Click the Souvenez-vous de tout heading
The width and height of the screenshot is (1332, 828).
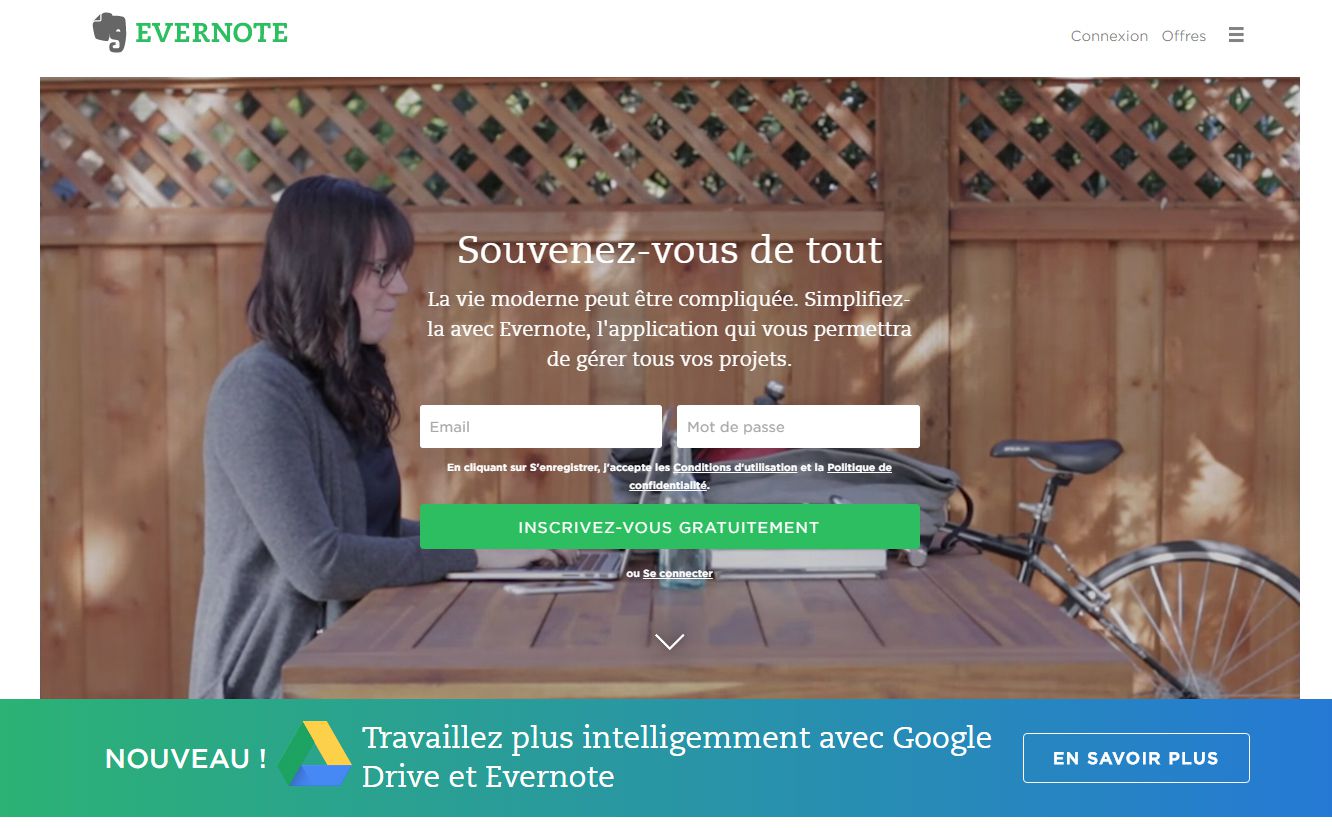670,250
